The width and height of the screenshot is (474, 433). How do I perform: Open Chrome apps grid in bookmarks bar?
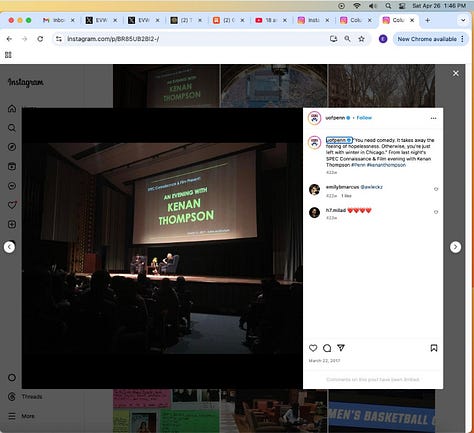point(8,55)
